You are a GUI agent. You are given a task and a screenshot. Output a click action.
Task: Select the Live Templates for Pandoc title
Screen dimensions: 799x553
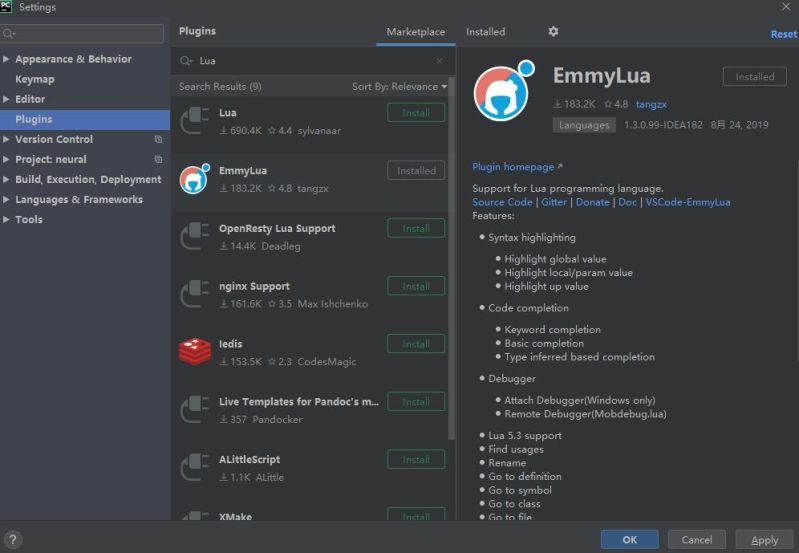[x=299, y=402]
